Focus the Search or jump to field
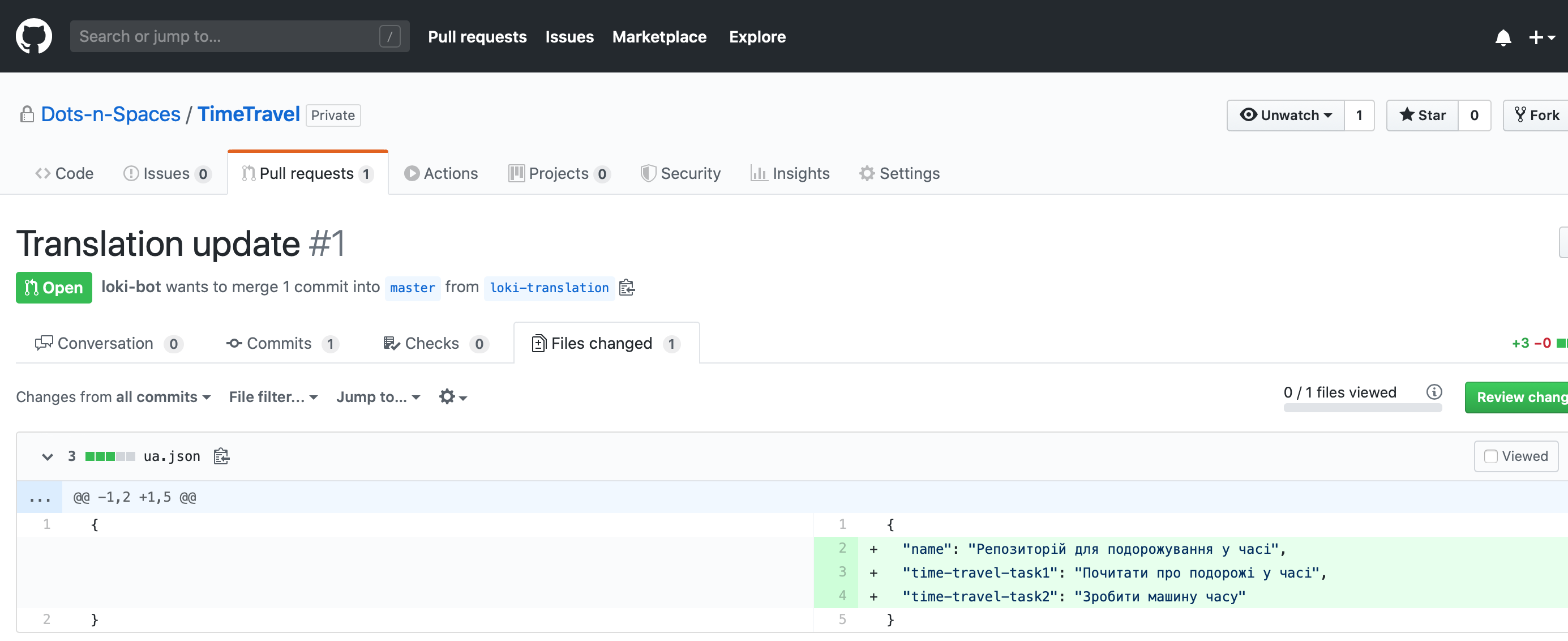Image resolution: width=1568 pixels, height=641 pixels. click(225, 37)
